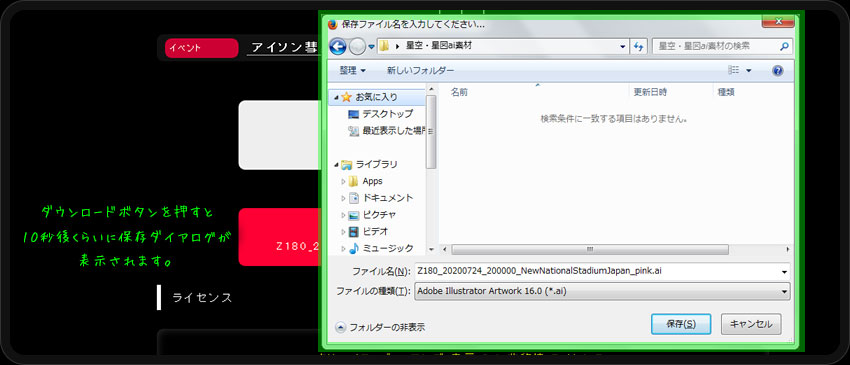
Task: Expand the ピクチャ library node
Action: (x=343, y=215)
